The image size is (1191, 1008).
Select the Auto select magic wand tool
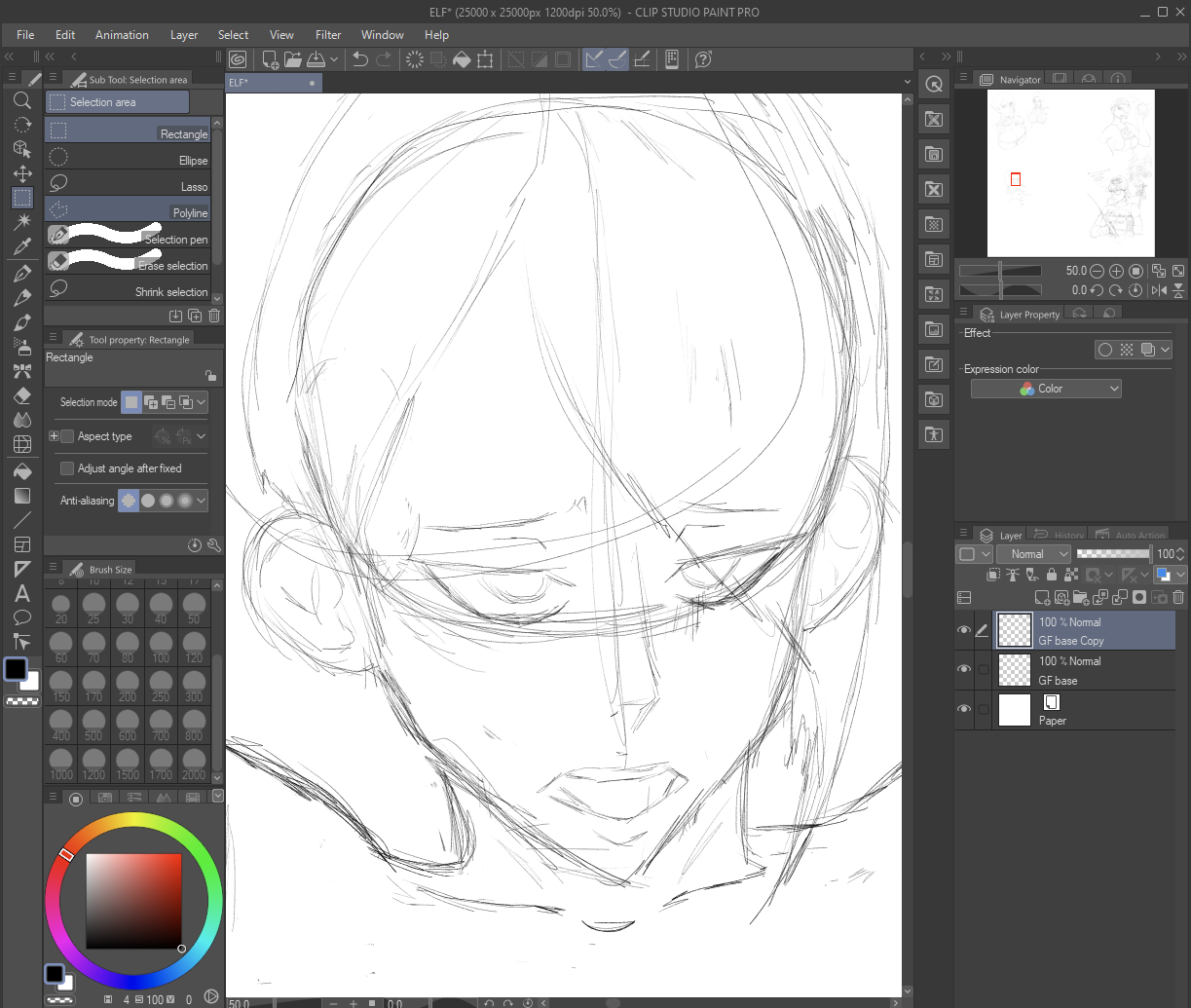point(22,222)
